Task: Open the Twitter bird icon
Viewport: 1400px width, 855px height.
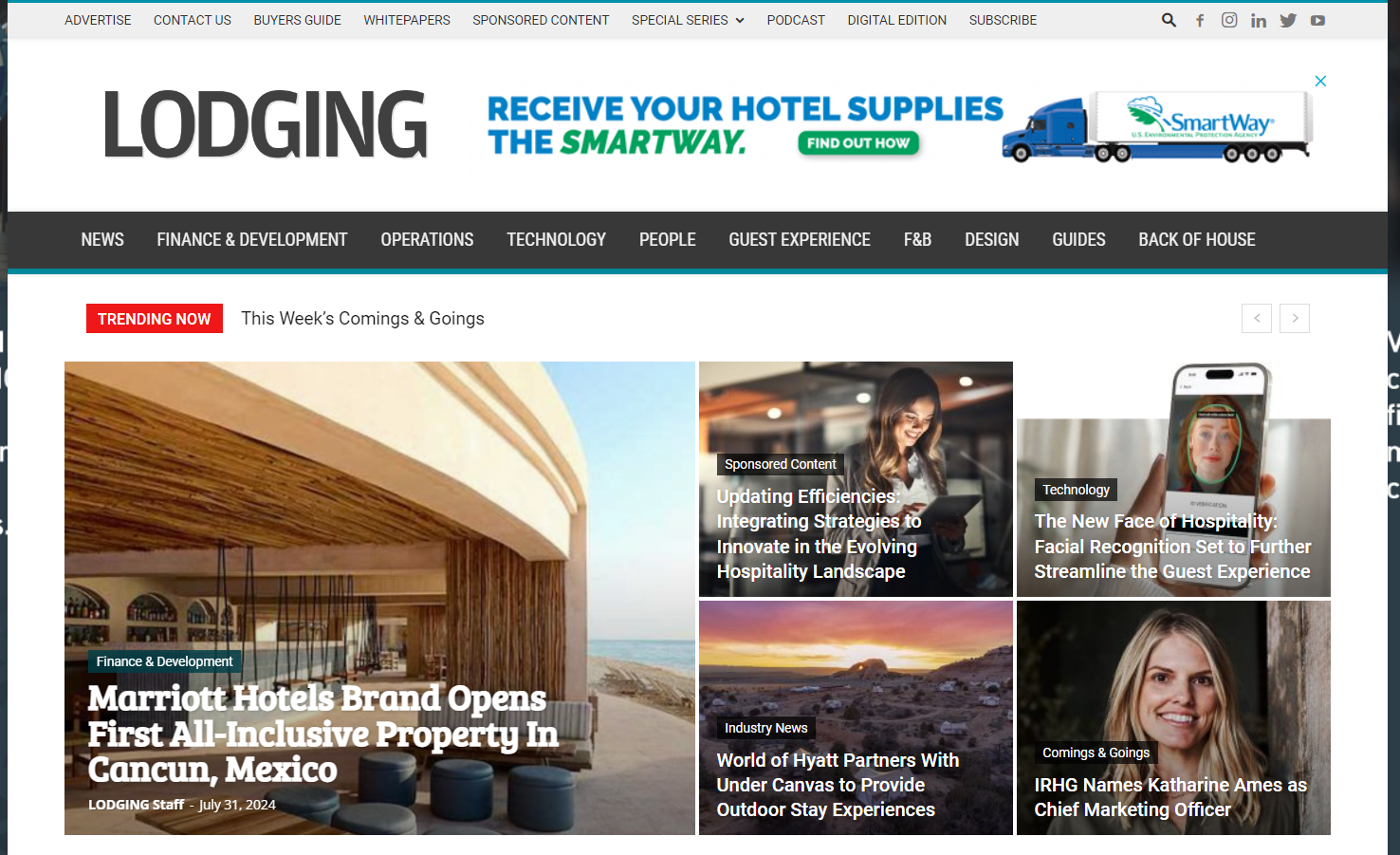Action: [x=1288, y=20]
